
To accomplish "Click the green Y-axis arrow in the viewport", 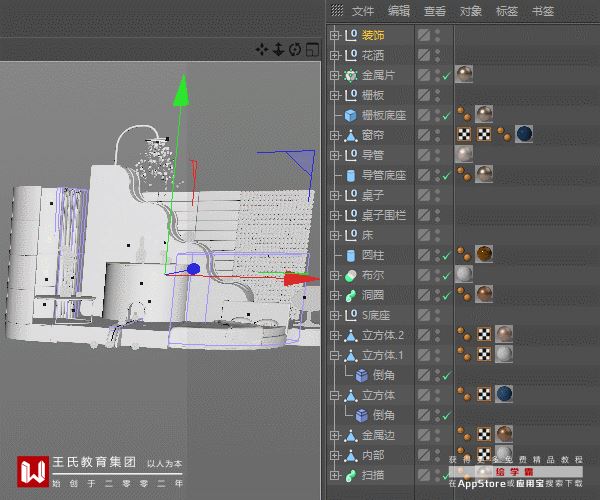I will (181, 90).
